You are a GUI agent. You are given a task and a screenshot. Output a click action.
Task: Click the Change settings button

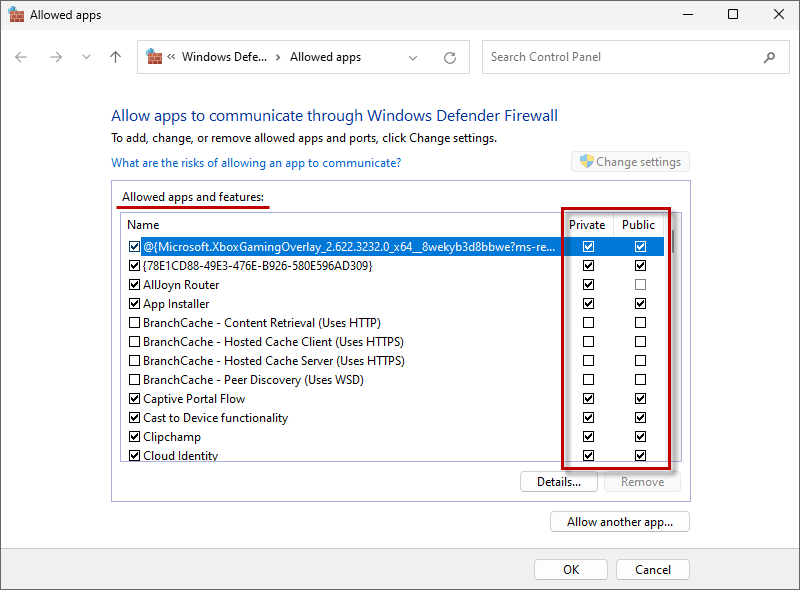pos(630,162)
